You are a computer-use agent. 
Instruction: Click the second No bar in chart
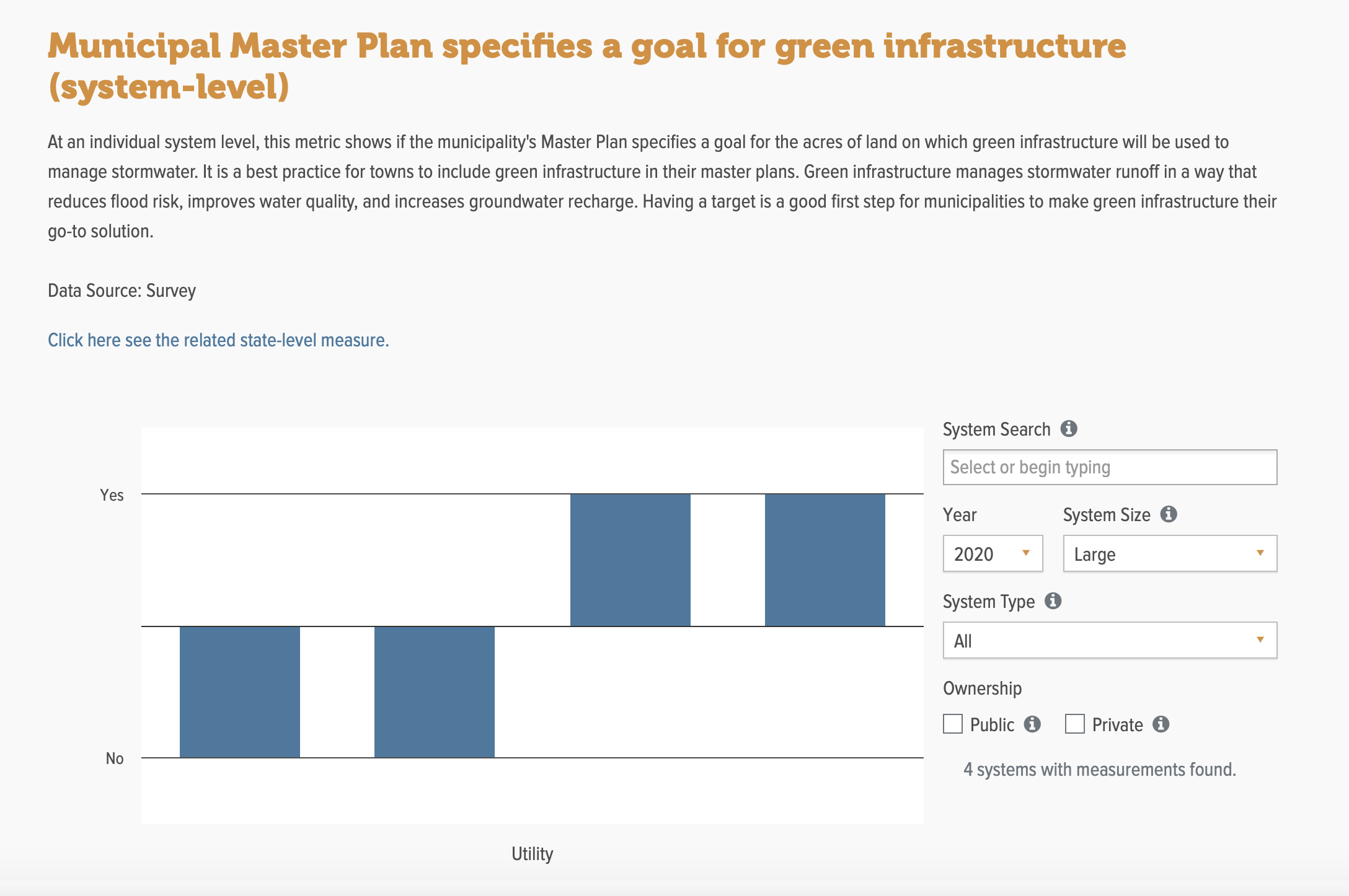pos(435,692)
